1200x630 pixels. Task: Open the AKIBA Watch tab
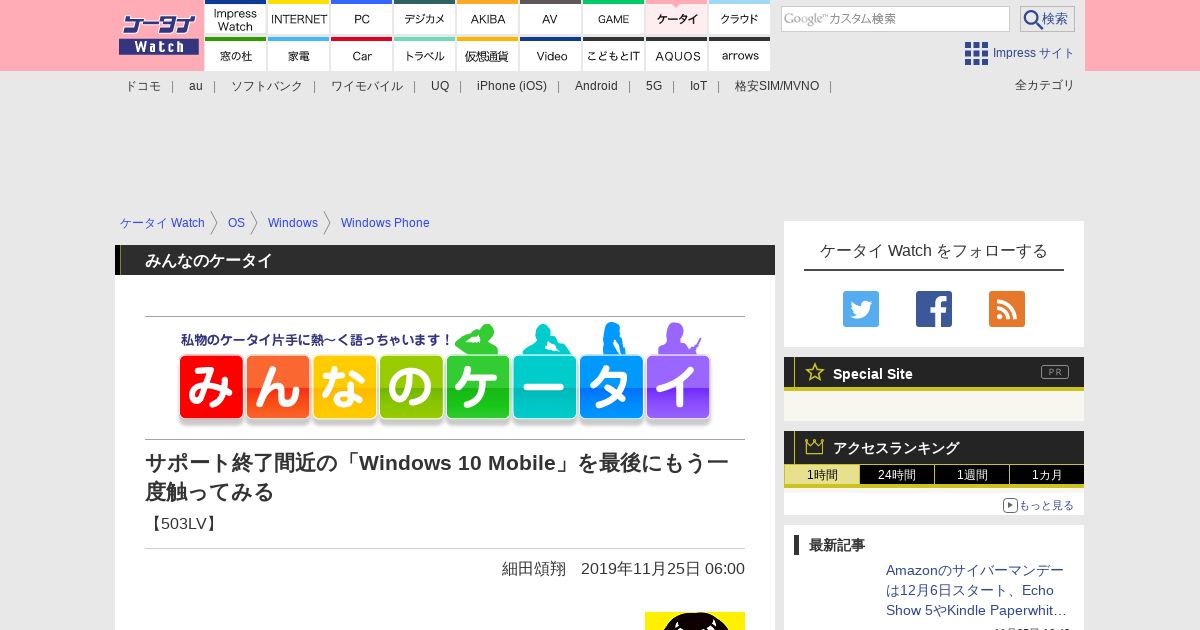[x=488, y=19]
